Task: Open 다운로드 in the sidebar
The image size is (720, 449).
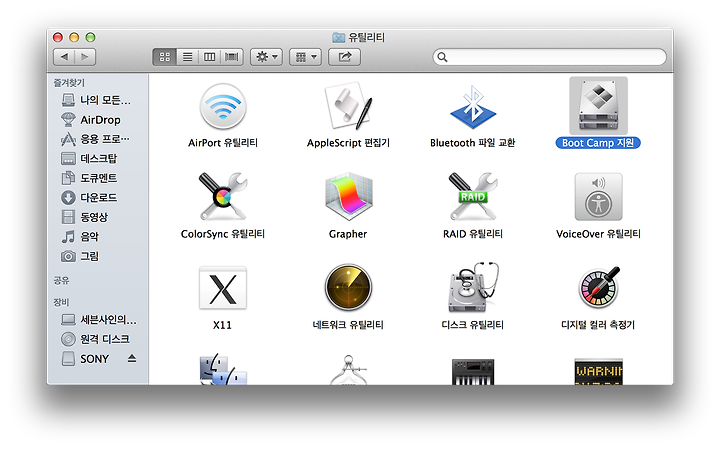Action: 97,198
